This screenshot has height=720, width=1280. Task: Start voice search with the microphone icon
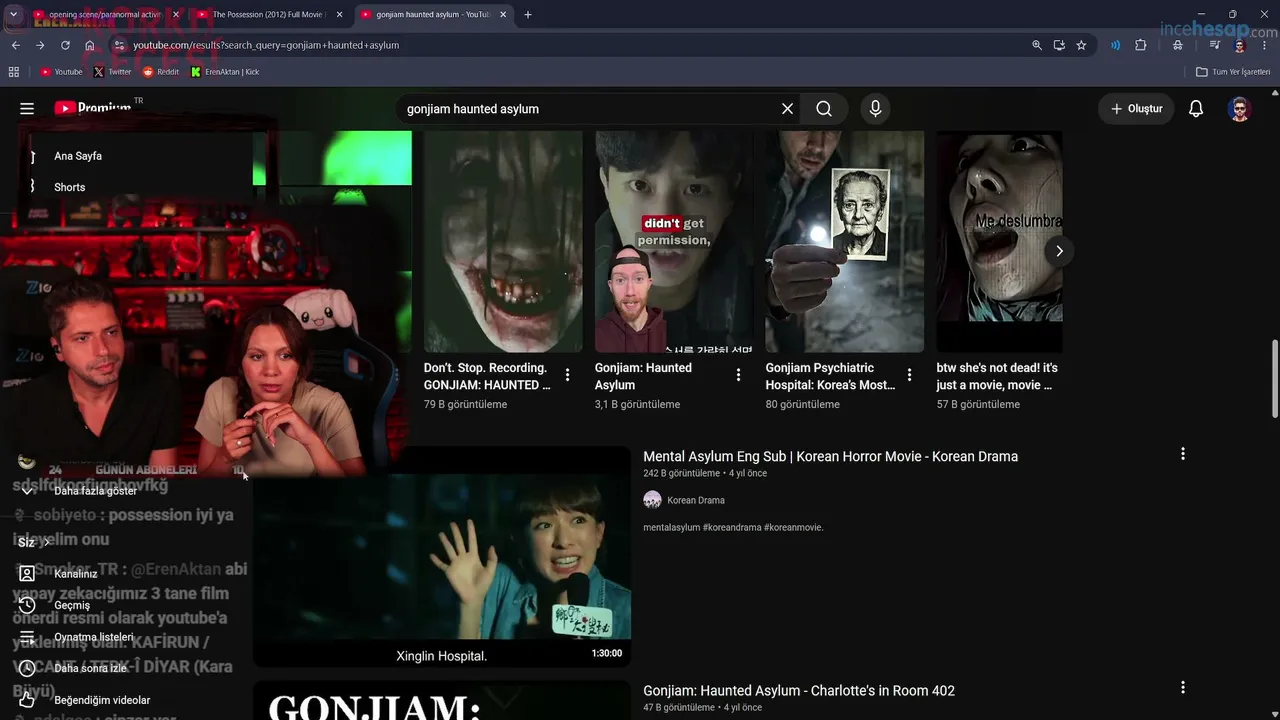click(x=875, y=109)
